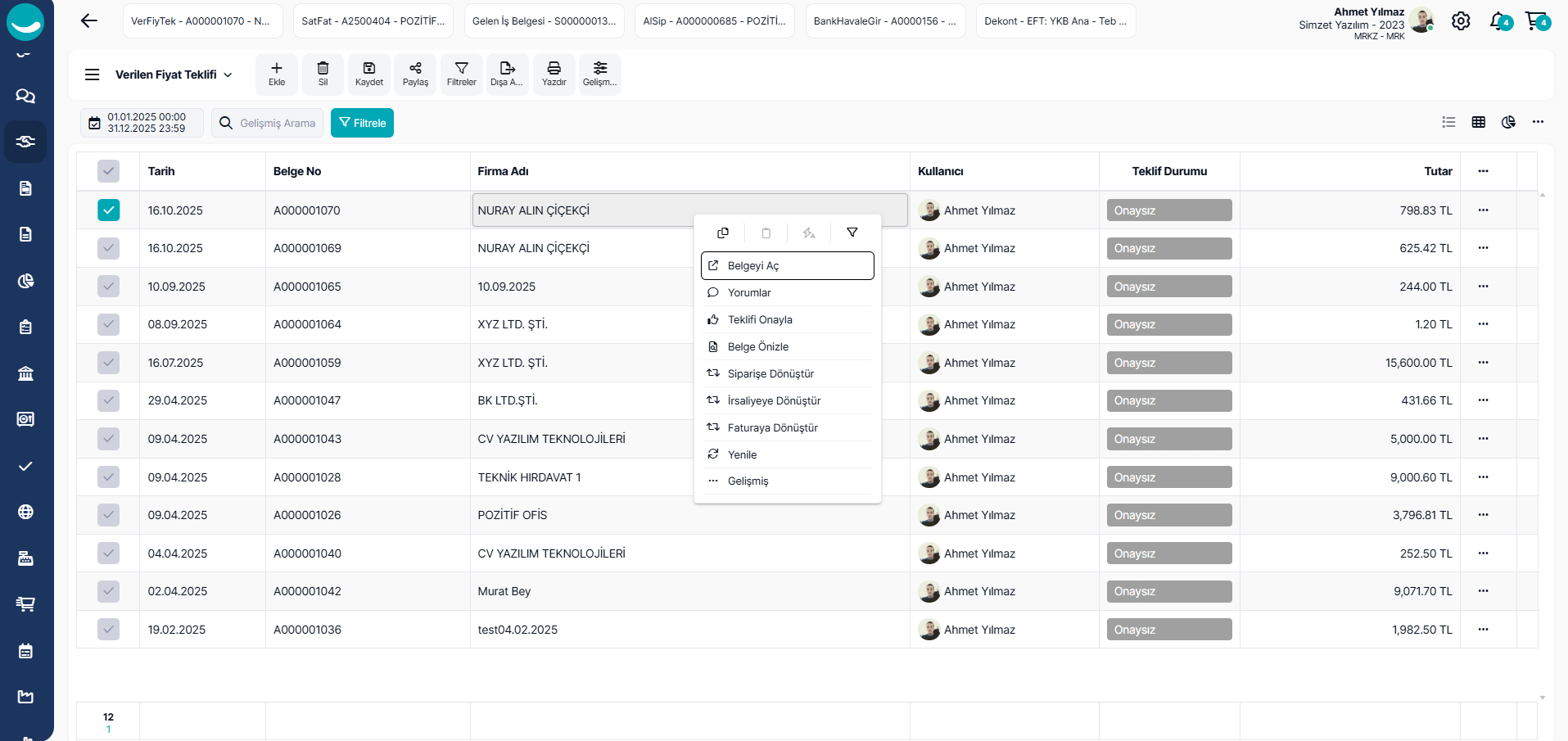
Task: Click the shopping cart icon in header
Action: coord(1534,21)
